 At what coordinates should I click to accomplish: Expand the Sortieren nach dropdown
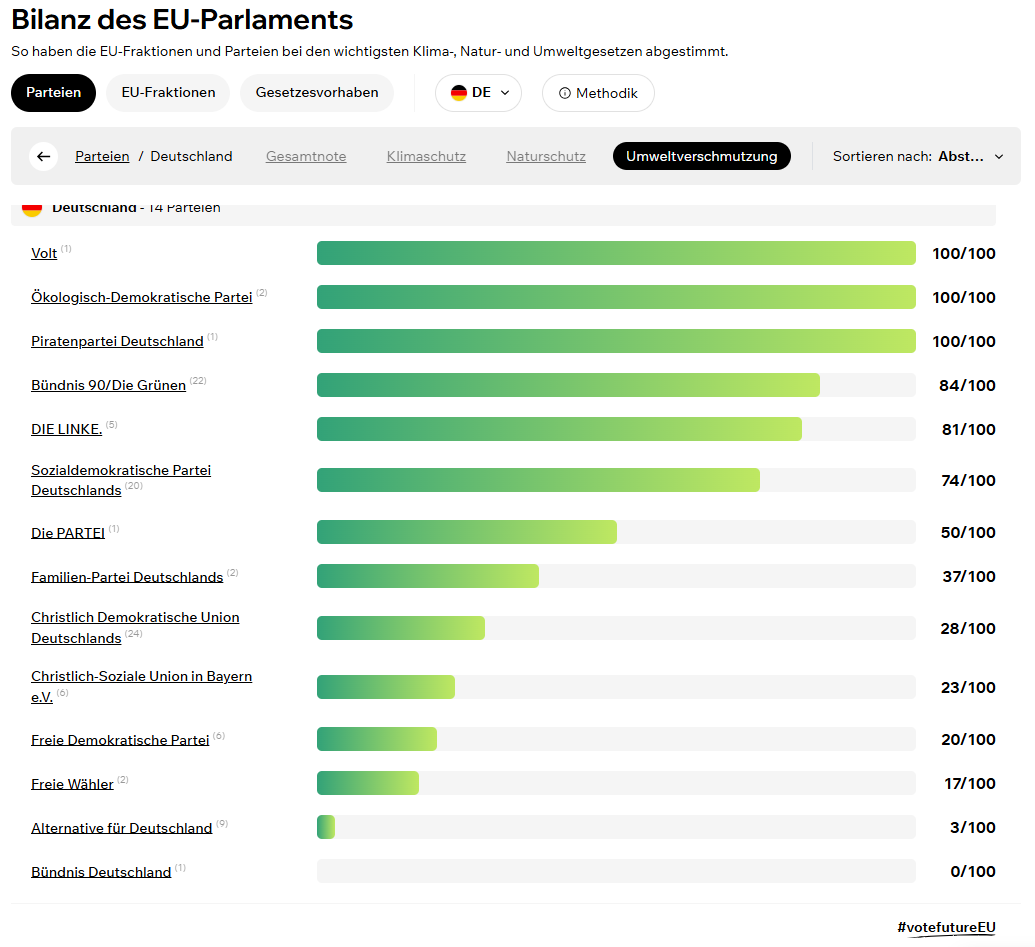(918, 156)
